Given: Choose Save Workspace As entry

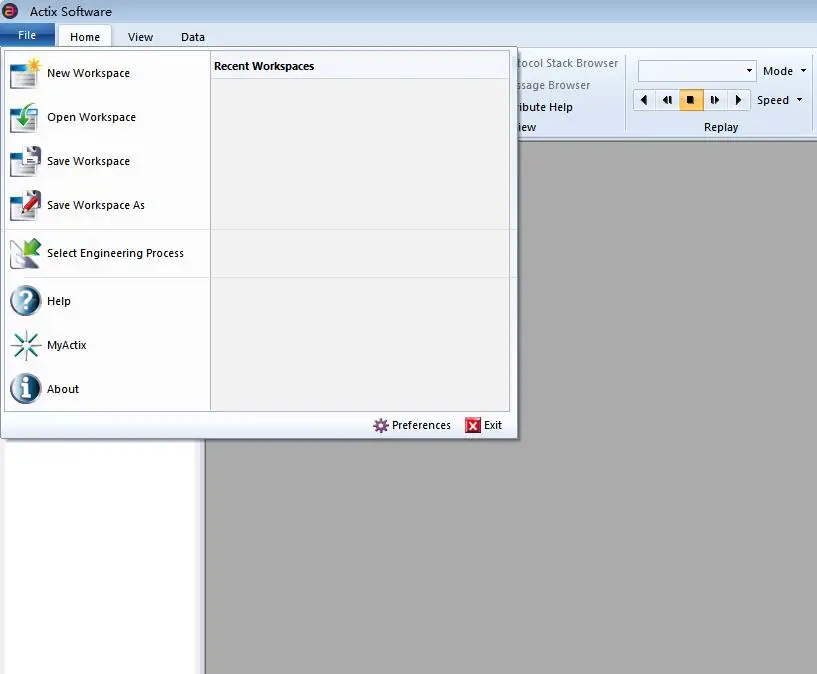Looking at the screenshot, I should tap(107, 205).
